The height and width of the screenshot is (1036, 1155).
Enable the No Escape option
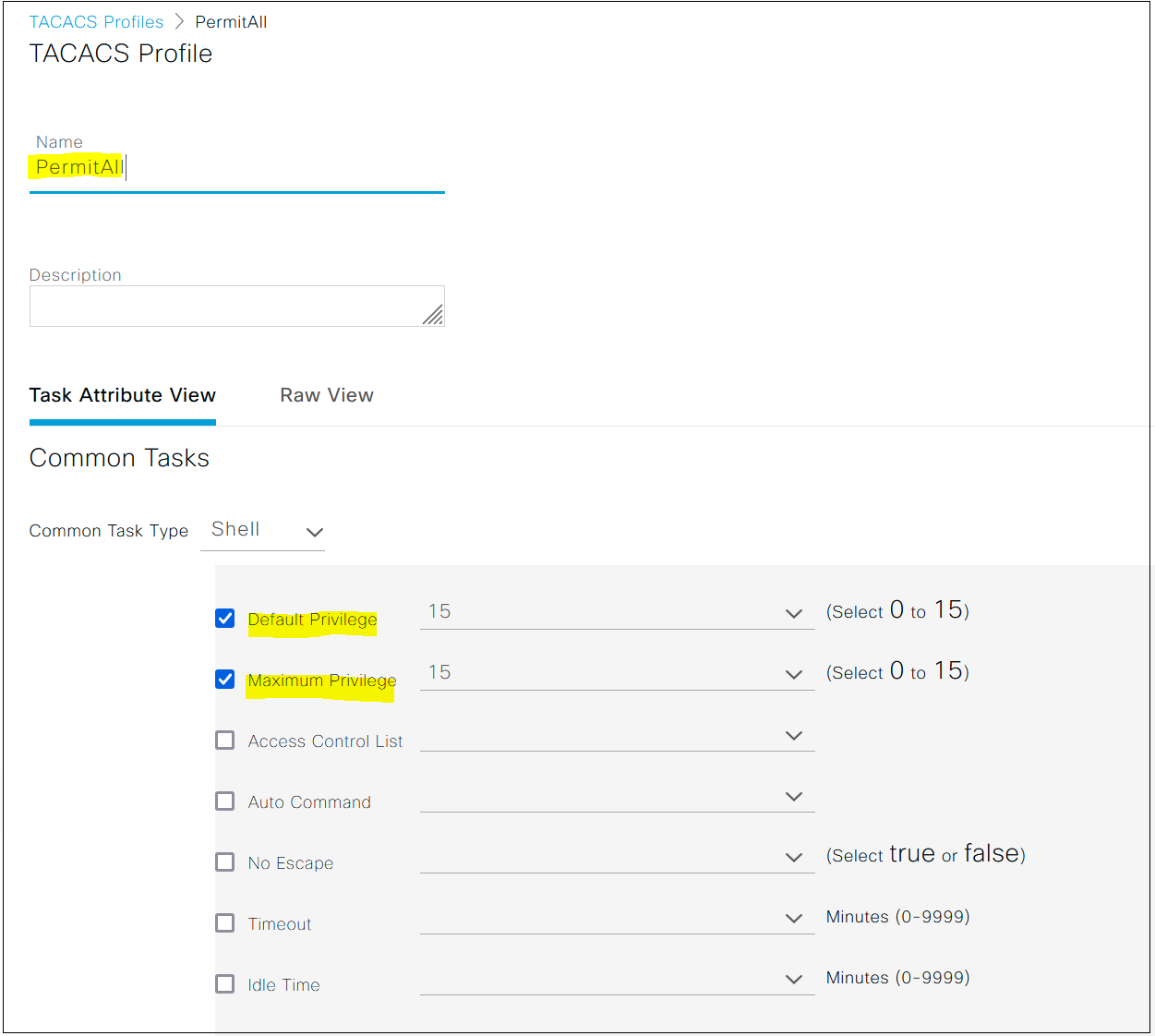coord(224,861)
